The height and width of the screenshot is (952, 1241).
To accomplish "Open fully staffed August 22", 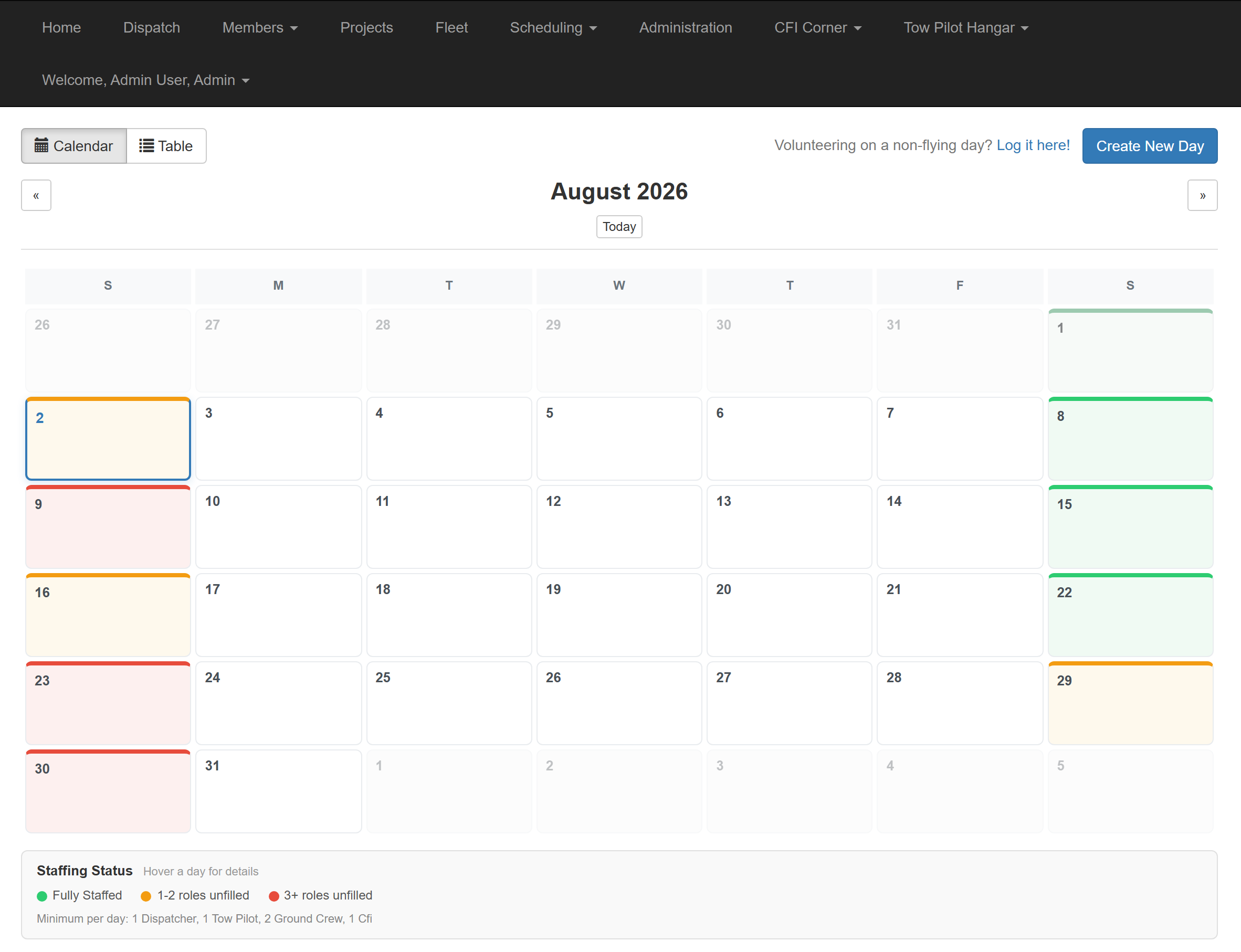I will (x=1130, y=615).
